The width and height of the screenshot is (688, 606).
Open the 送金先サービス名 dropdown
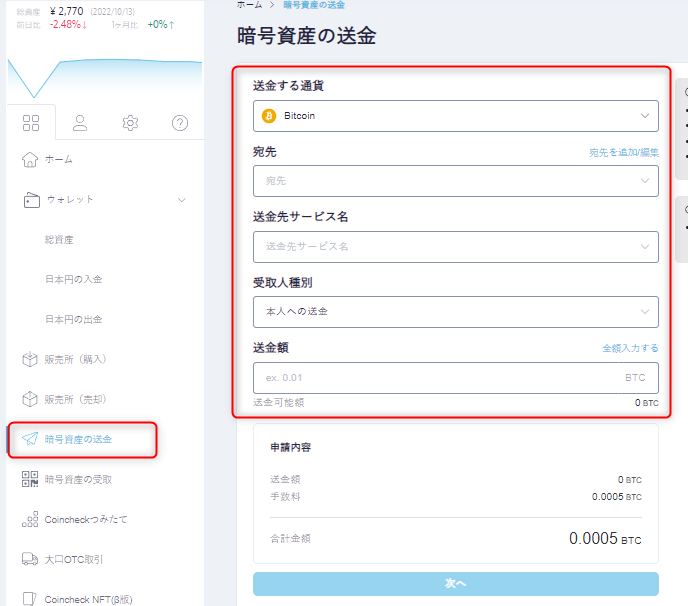tap(456, 246)
